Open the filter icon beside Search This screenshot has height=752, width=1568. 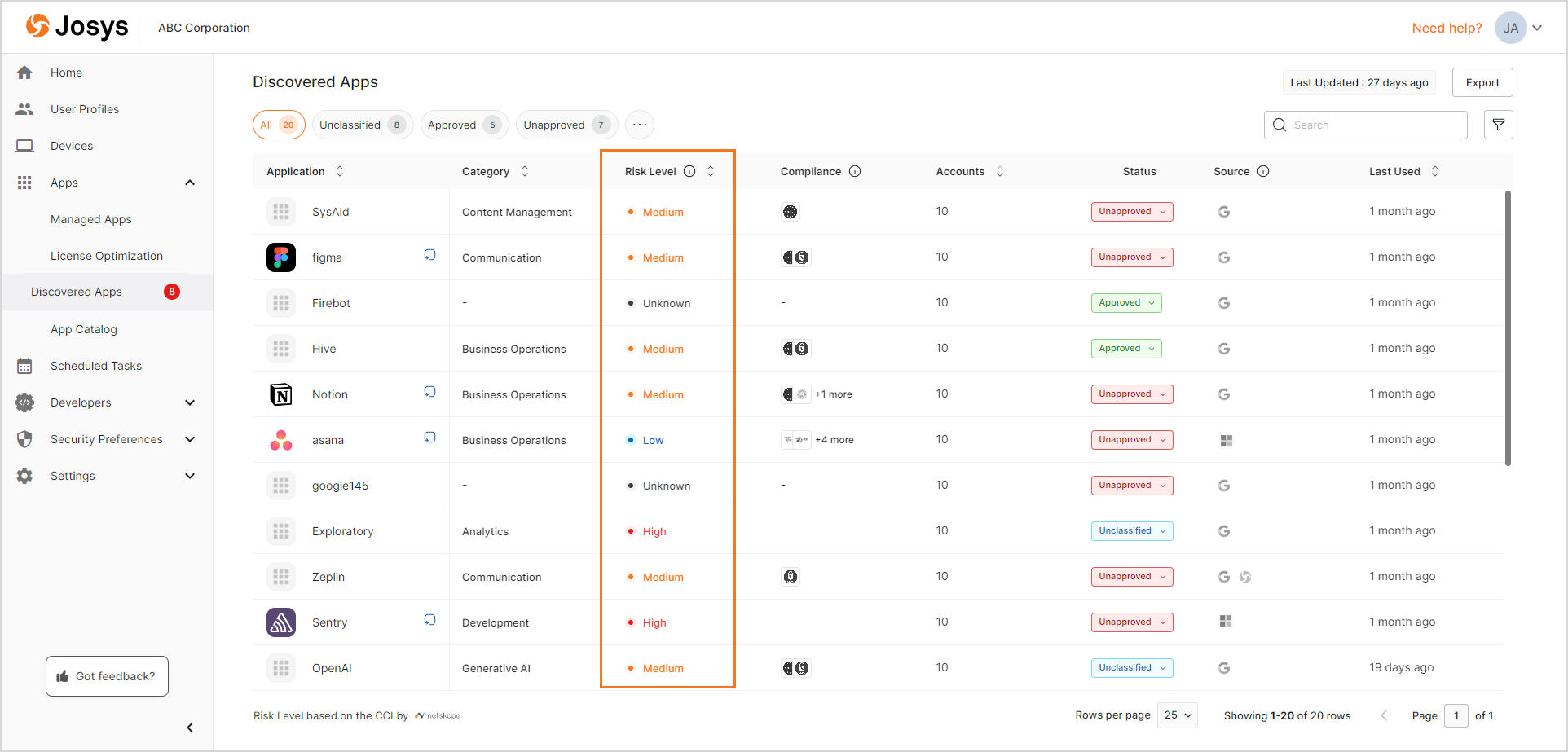tap(1498, 125)
